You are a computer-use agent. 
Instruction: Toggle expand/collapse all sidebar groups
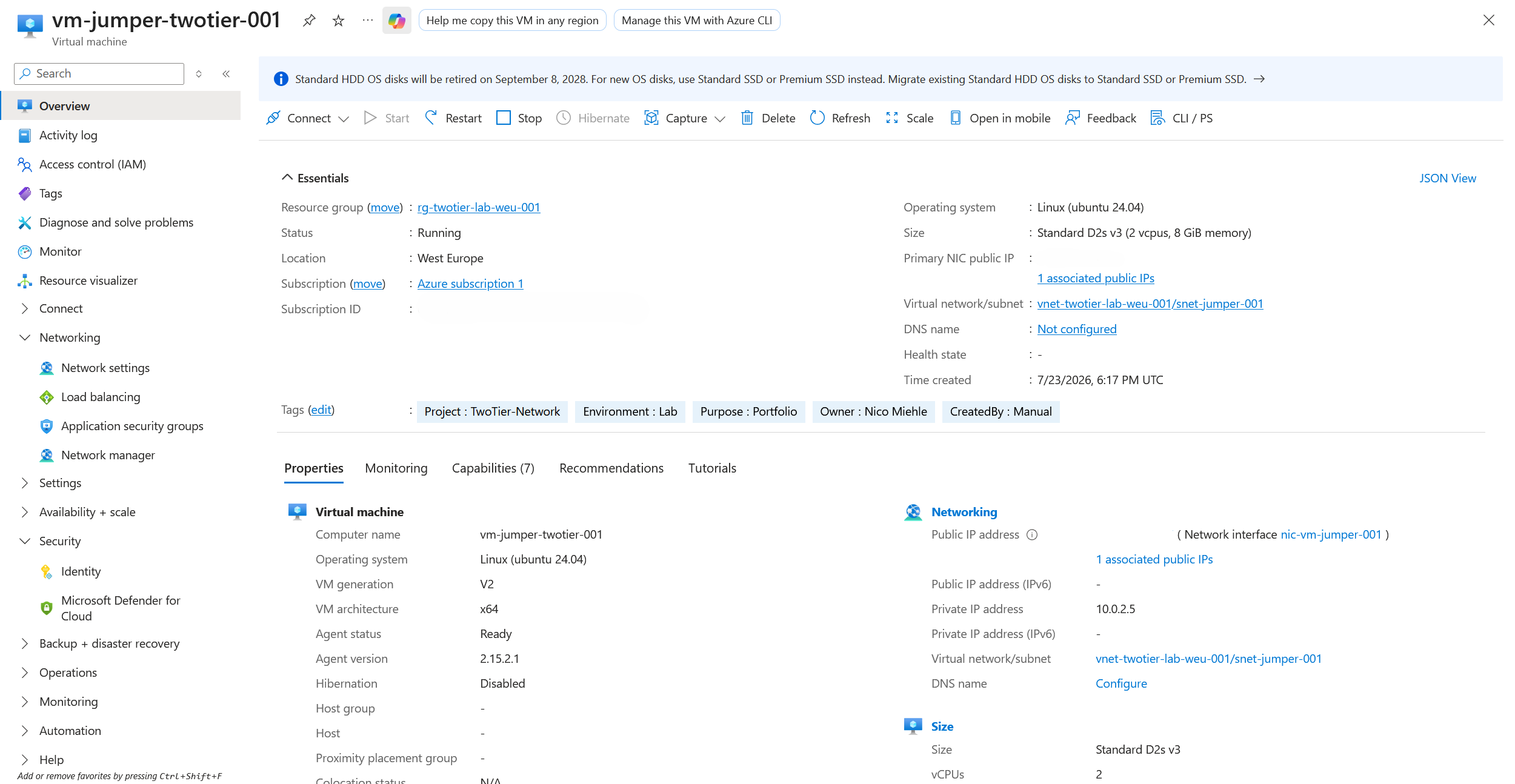click(x=199, y=73)
